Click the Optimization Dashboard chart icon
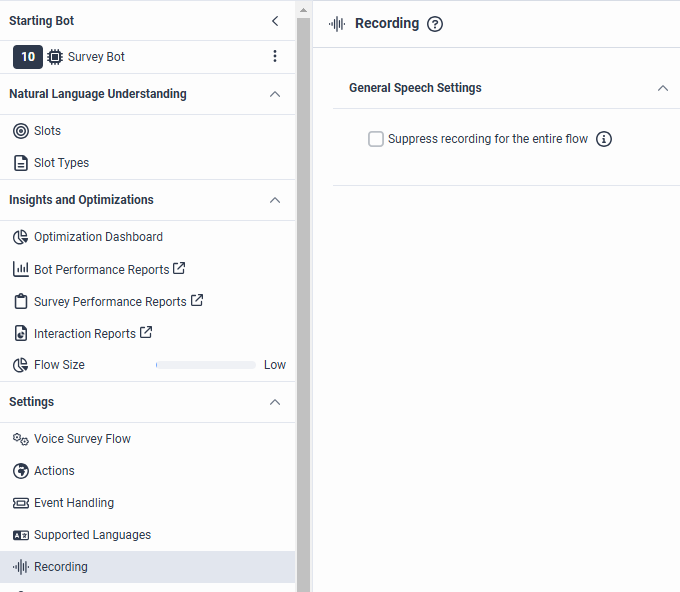Image resolution: width=680 pixels, height=592 pixels. point(20,237)
